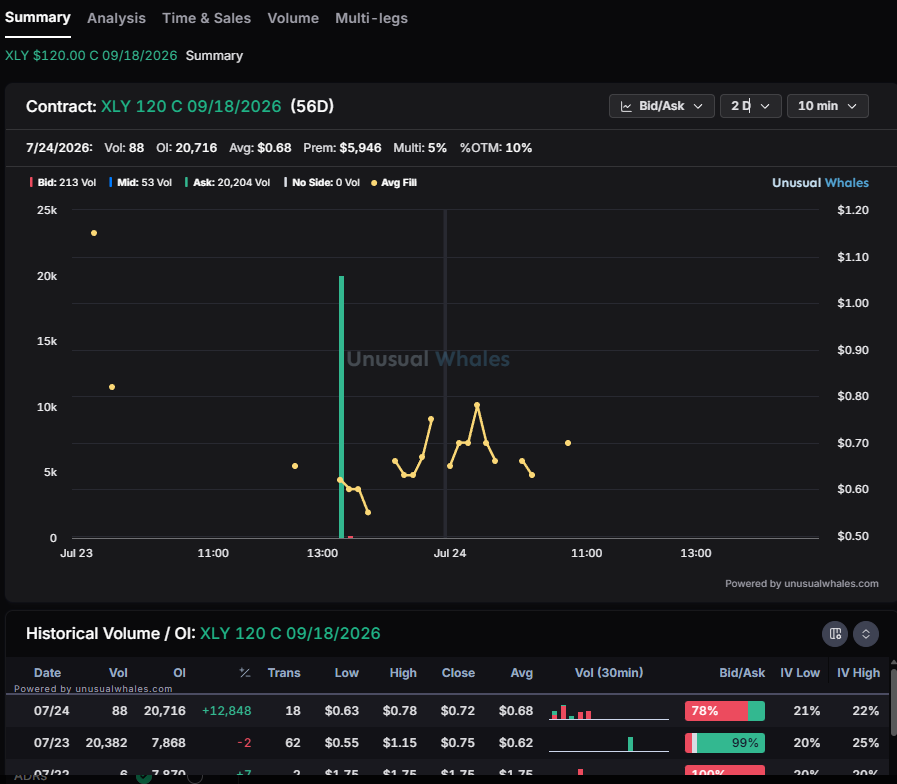This screenshot has height=784, width=897.
Task: Switch to the Volume tab
Action: [x=293, y=18]
